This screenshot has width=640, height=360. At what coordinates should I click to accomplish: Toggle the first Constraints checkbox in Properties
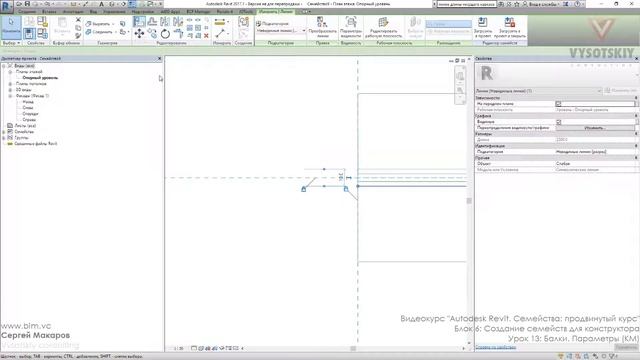(558, 104)
